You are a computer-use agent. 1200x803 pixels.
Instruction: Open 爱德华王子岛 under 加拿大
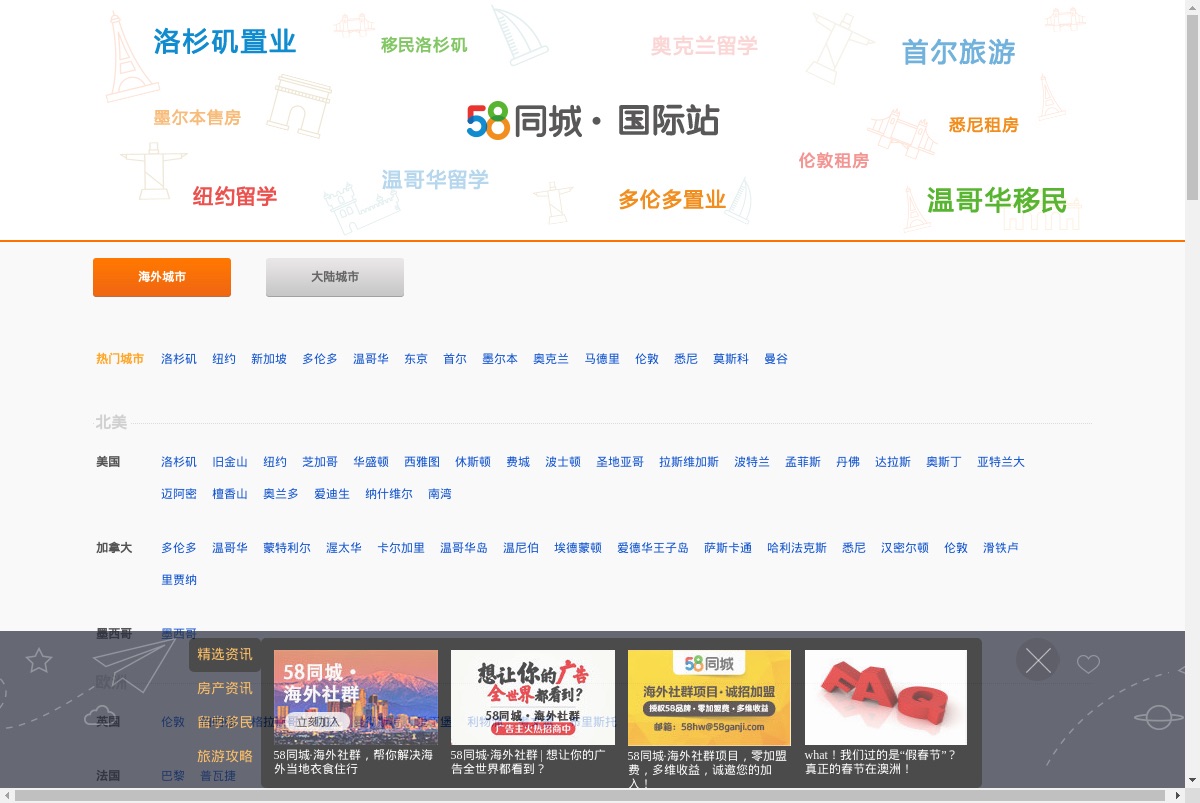pos(653,548)
